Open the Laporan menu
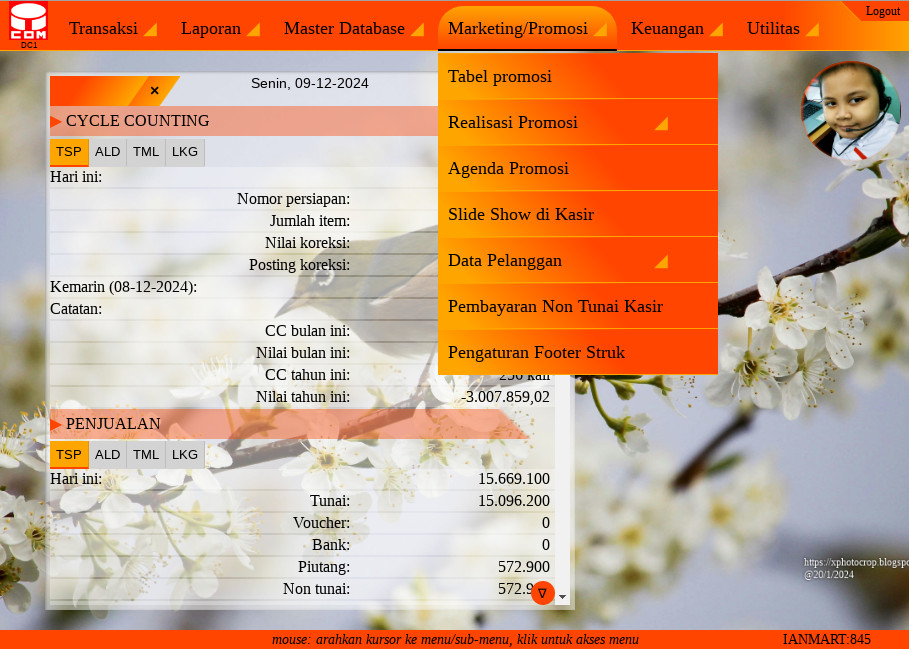 point(220,29)
